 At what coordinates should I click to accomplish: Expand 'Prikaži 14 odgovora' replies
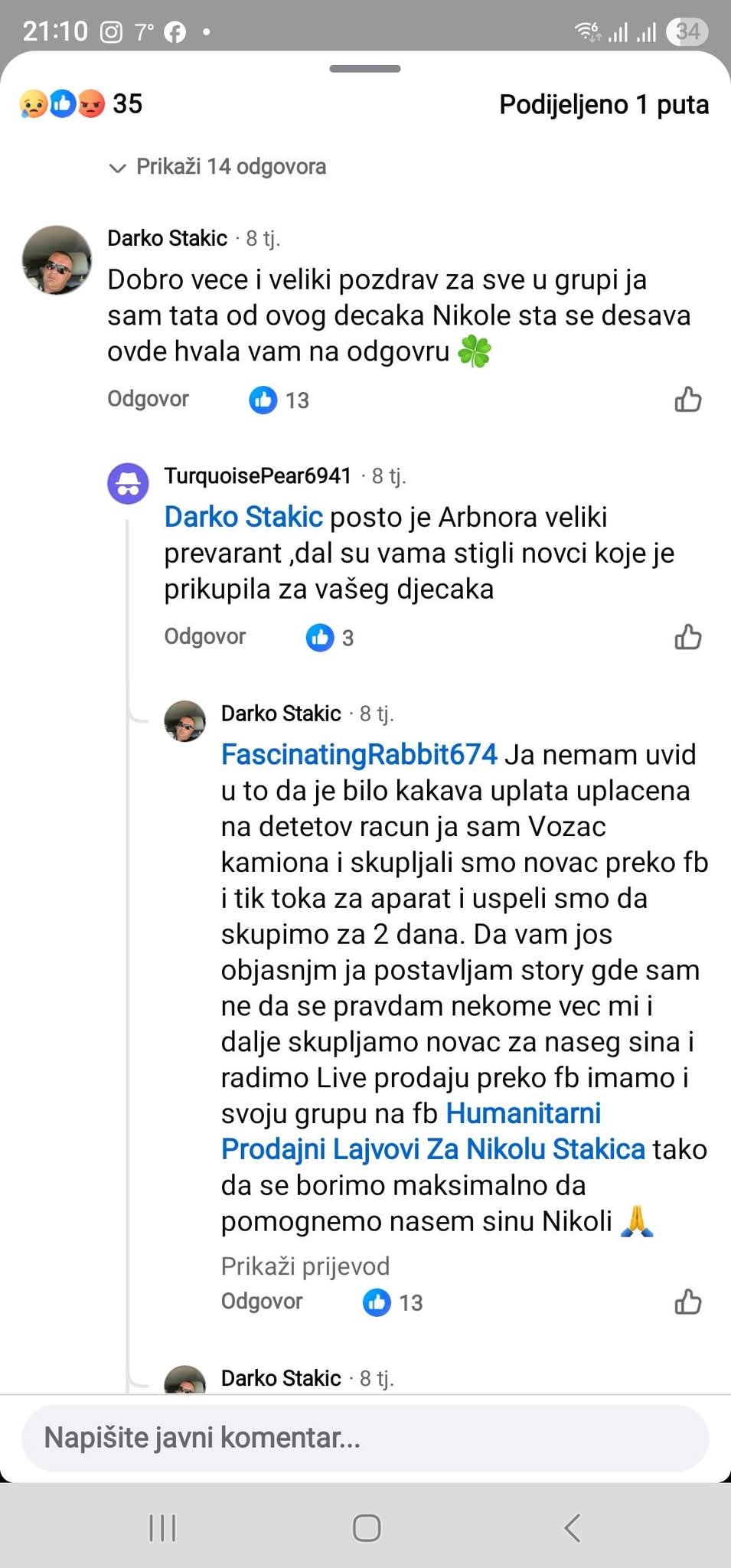coord(219,167)
